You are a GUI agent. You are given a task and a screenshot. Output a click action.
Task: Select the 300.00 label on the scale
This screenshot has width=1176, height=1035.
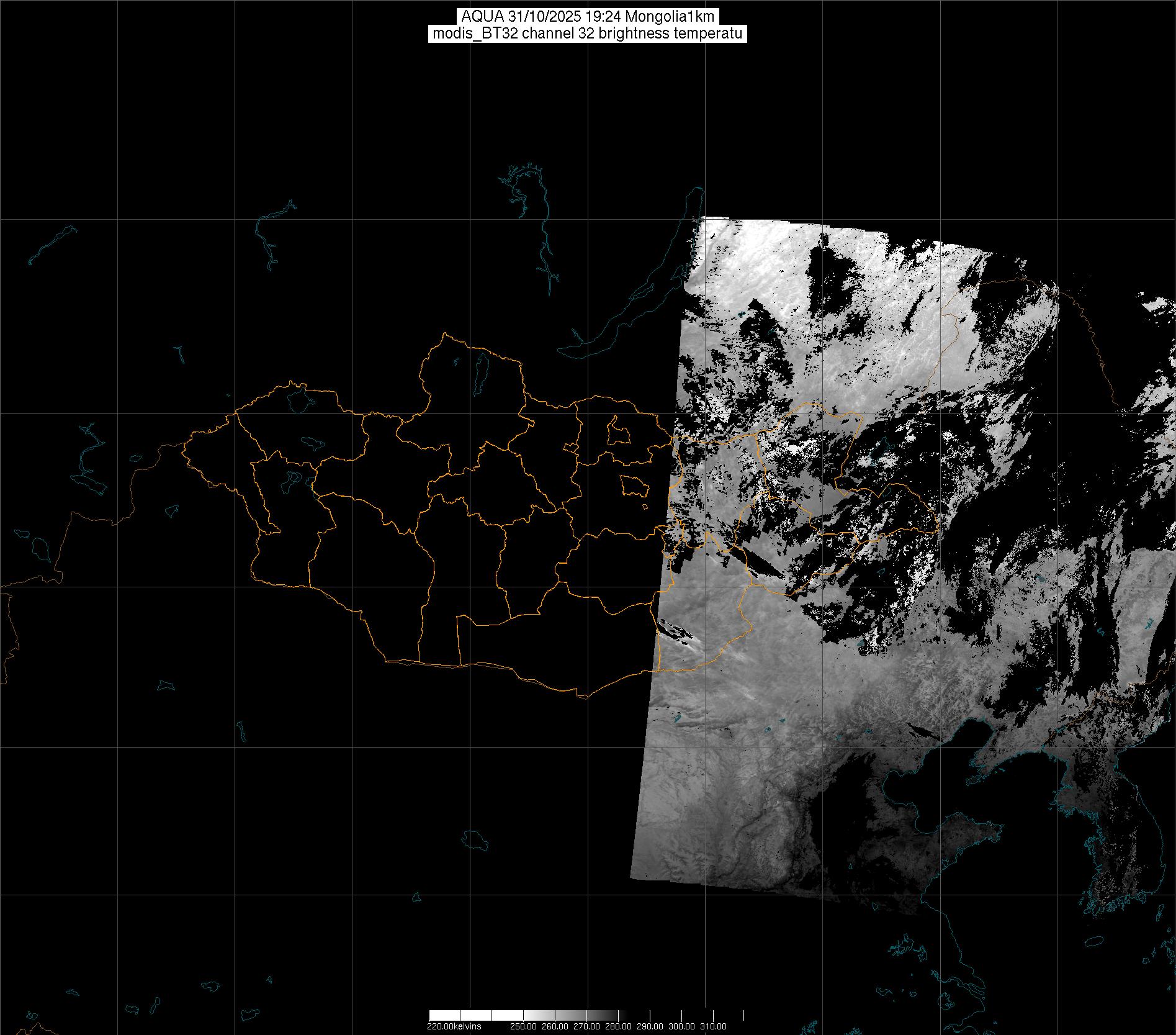(681, 1026)
